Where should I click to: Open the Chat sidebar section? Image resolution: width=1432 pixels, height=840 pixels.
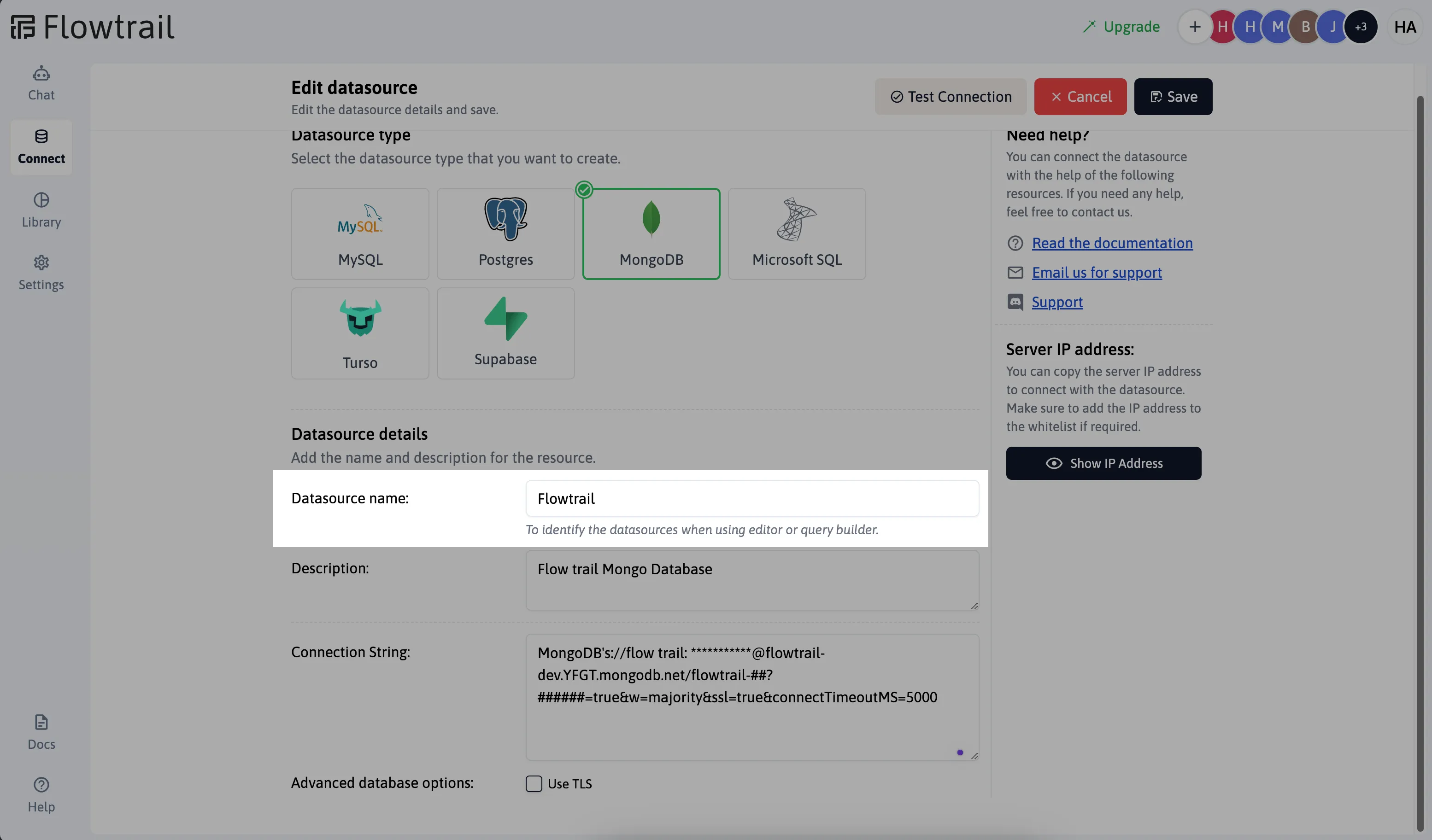(x=41, y=83)
